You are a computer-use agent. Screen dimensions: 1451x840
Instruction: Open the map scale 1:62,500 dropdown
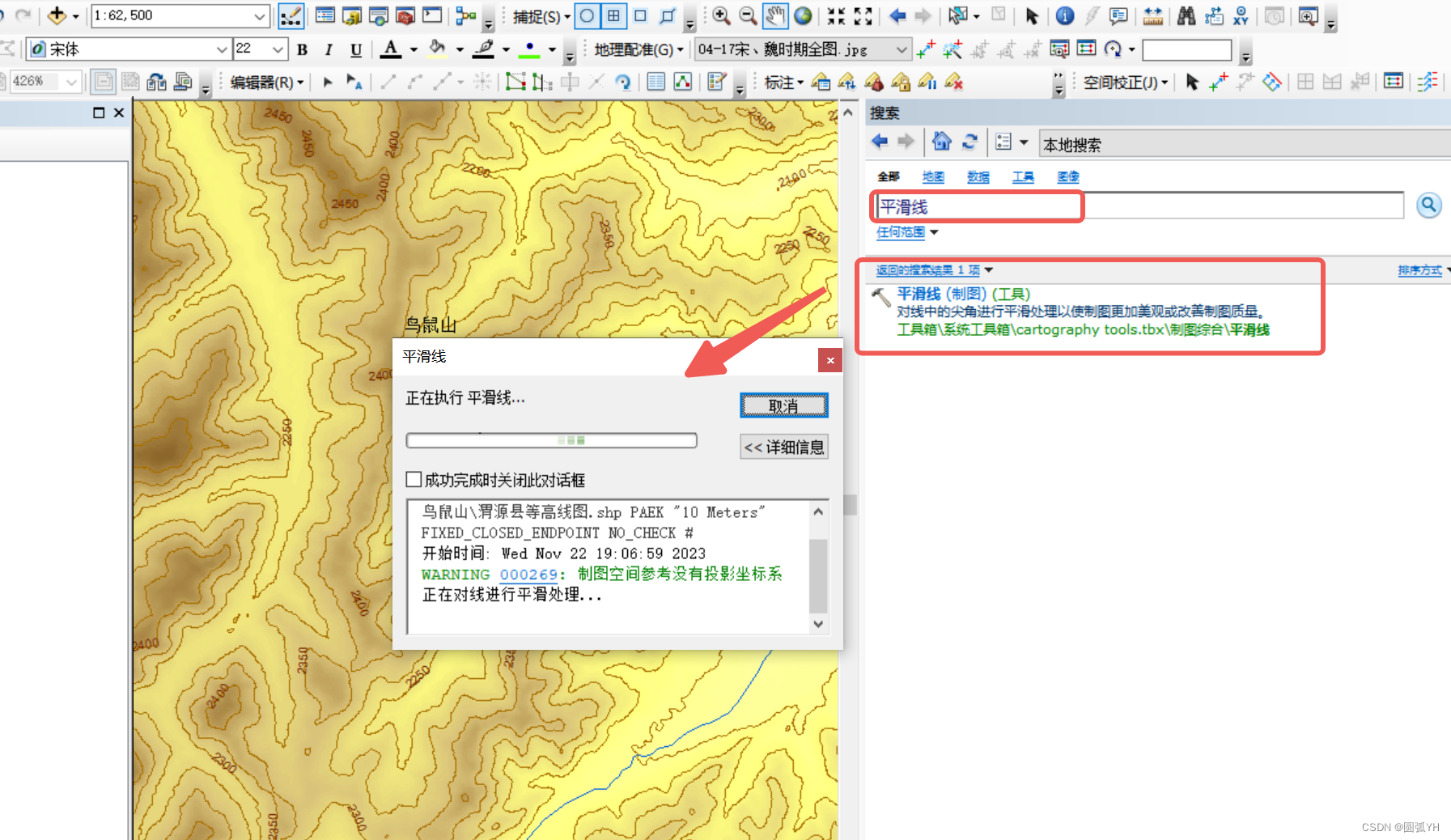tap(260, 15)
